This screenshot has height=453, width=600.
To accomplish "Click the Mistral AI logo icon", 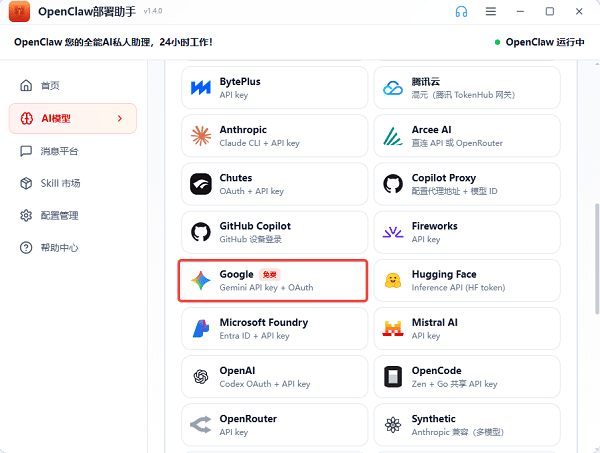I will 393,329.
